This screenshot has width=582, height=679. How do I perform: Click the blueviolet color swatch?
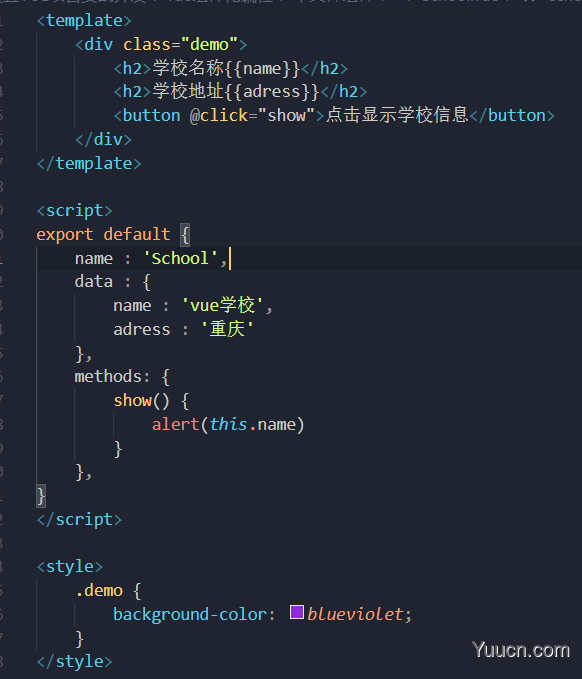point(297,612)
